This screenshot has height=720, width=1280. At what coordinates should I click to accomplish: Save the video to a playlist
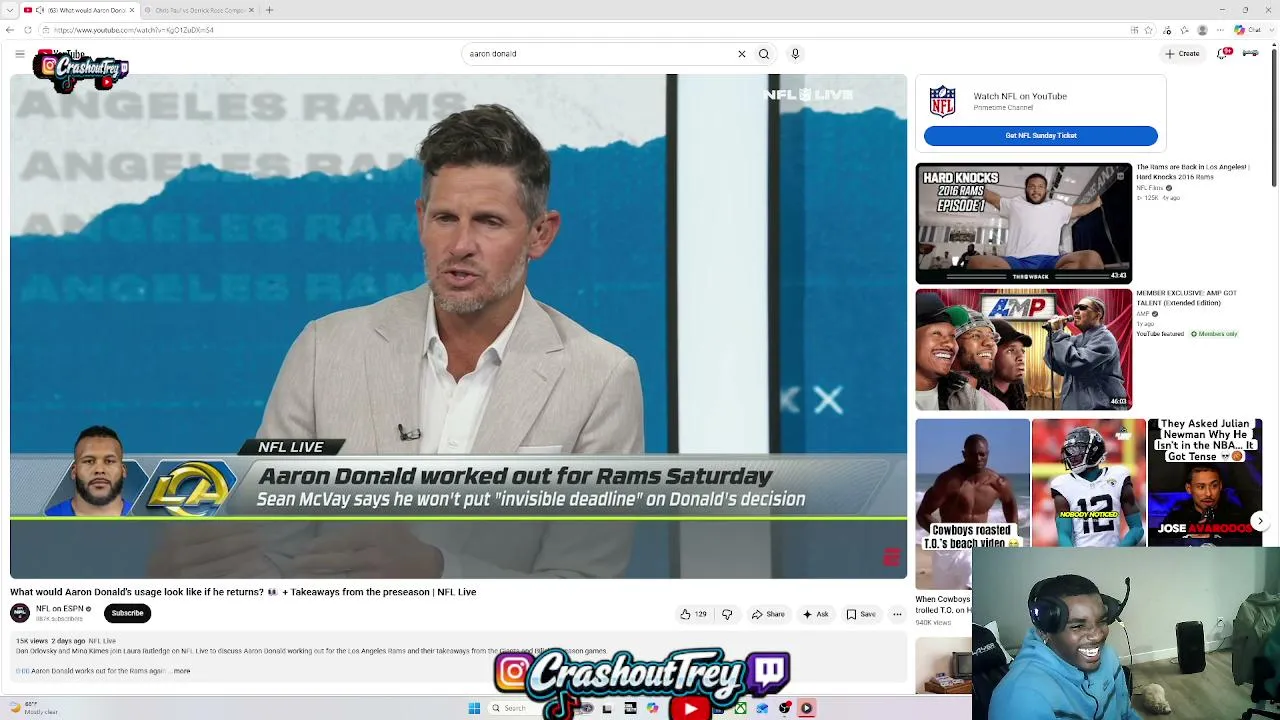click(x=861, y=614)
